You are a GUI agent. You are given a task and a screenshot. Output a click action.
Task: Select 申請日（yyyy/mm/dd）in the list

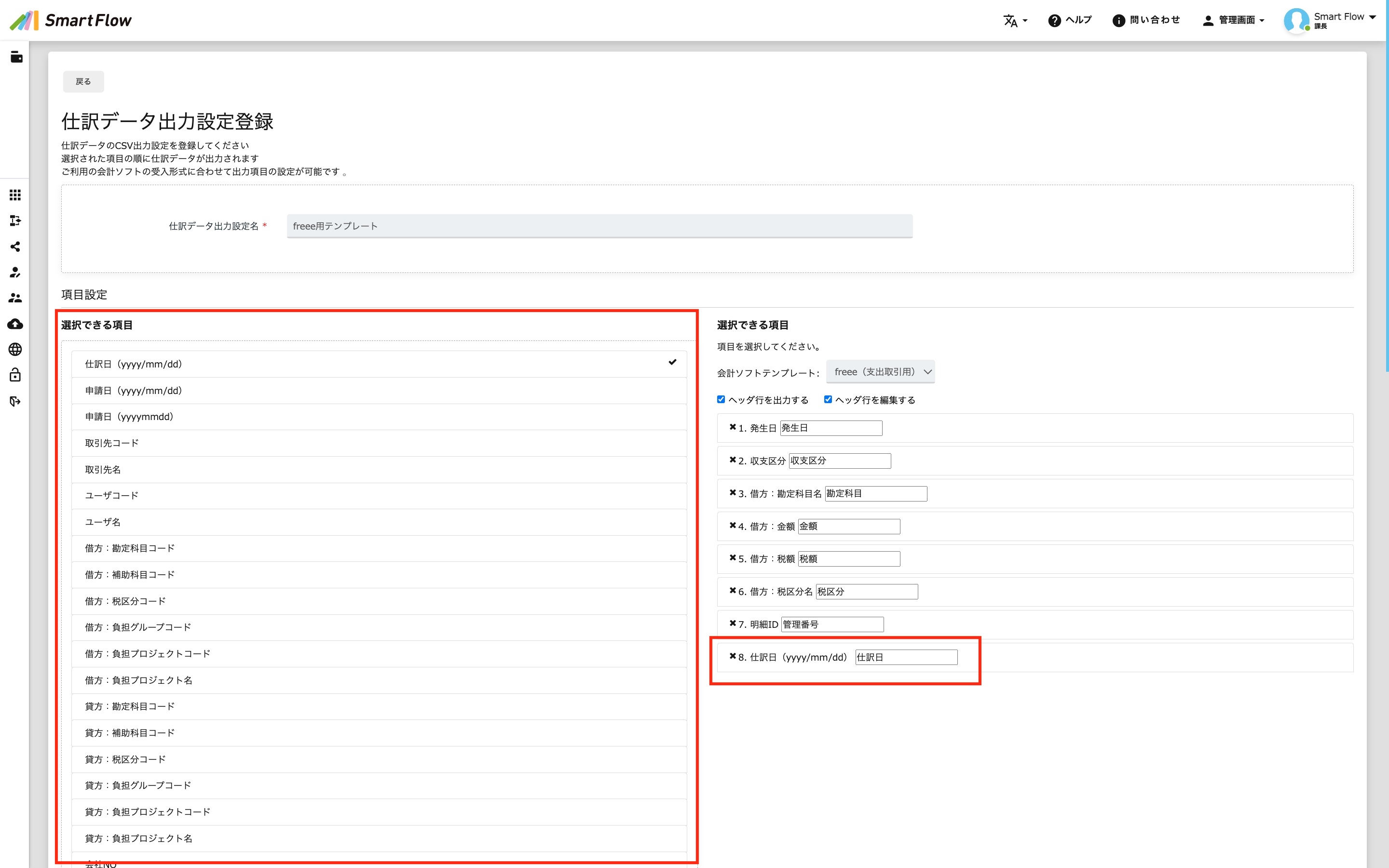[x=379, y=391]
